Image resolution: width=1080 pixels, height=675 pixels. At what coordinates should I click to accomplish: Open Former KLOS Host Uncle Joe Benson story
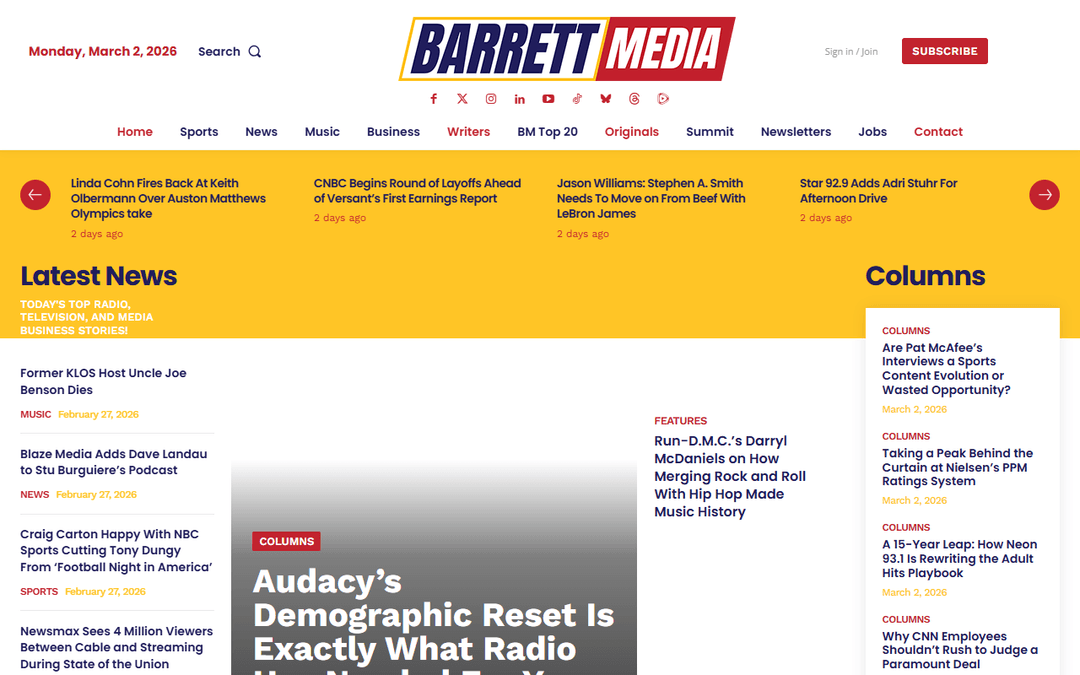pos(103,381)
